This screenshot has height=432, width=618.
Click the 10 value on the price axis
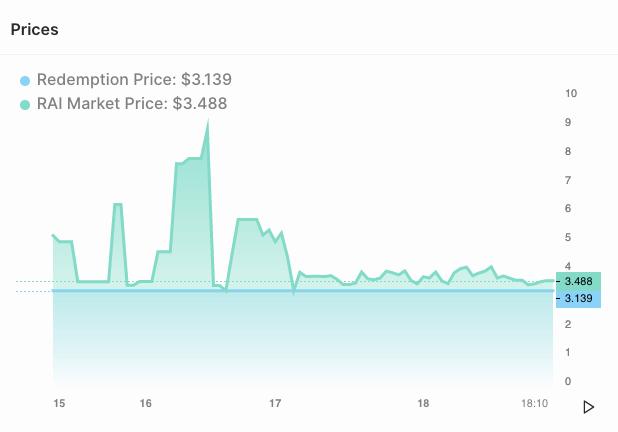click(x=571, y=94)
